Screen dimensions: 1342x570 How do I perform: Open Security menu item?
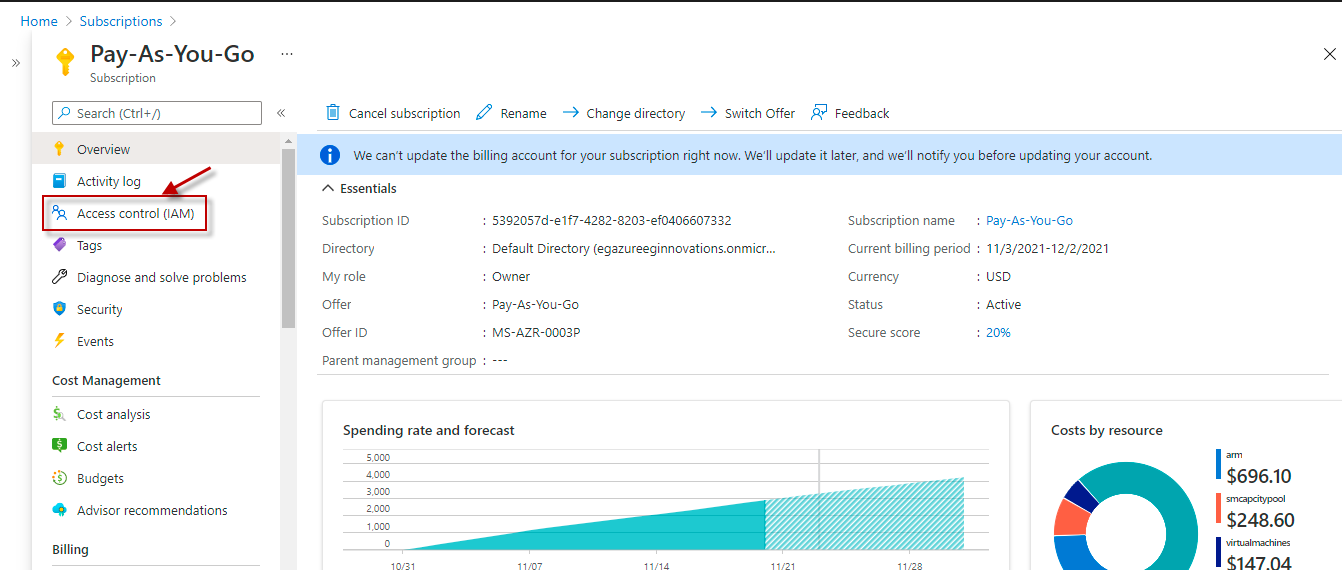(156, 309)
